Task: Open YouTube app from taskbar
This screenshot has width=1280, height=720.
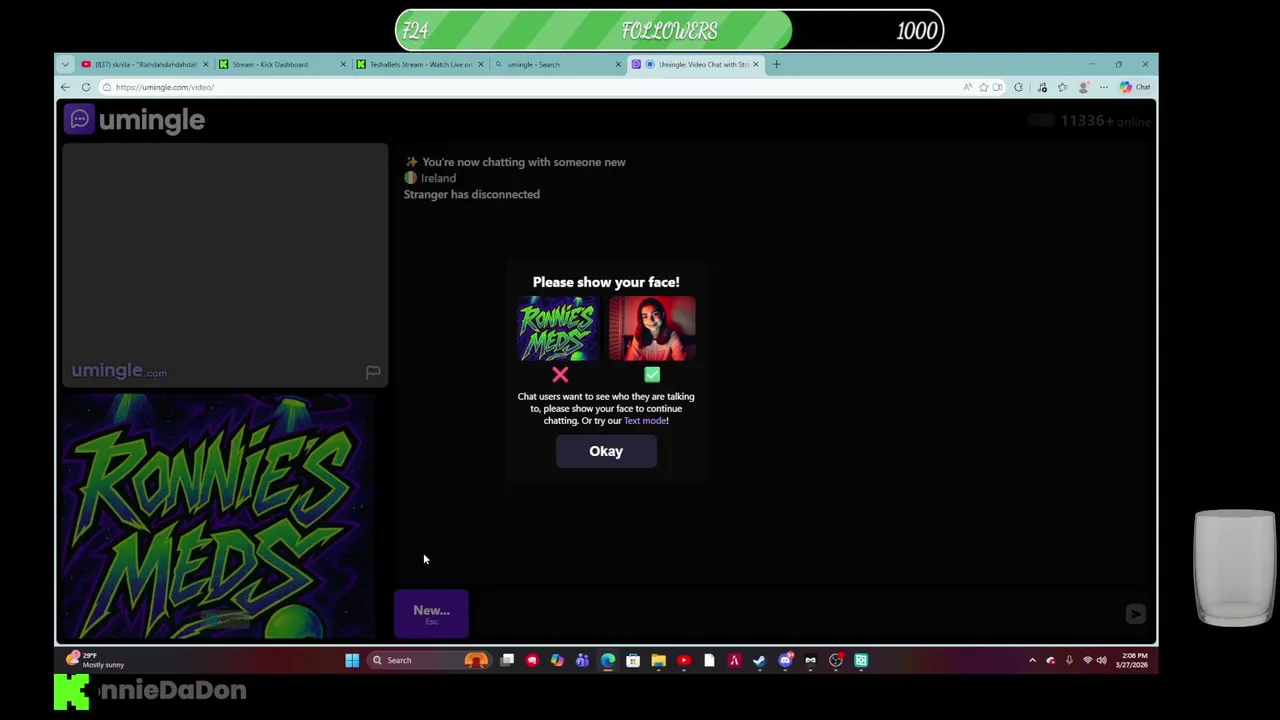Action: 683,660
